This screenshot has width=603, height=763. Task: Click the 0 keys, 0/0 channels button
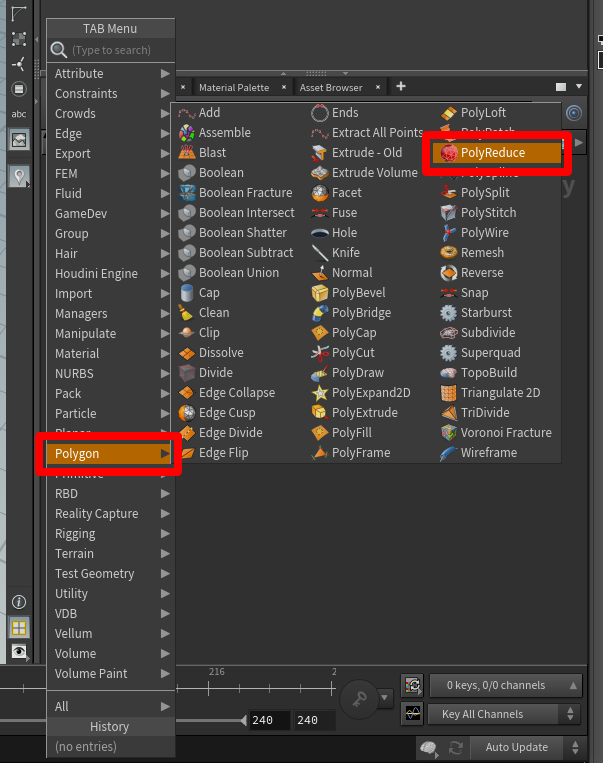point(505,685)
